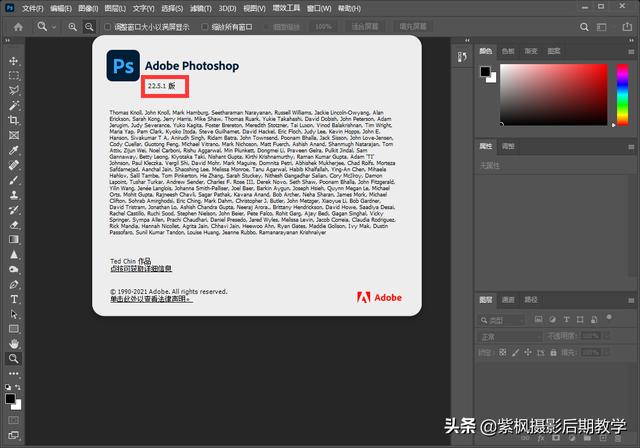Select the Horizontal Type tool

(13, 299)
